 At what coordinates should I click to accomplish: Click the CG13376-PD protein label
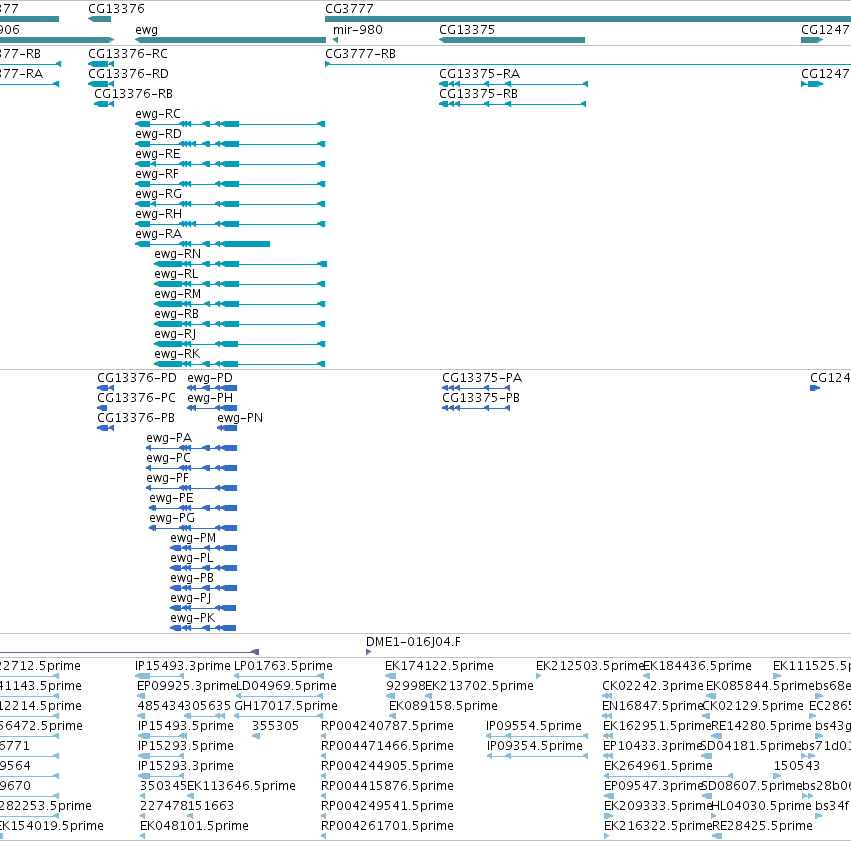[x=137, y=378]
